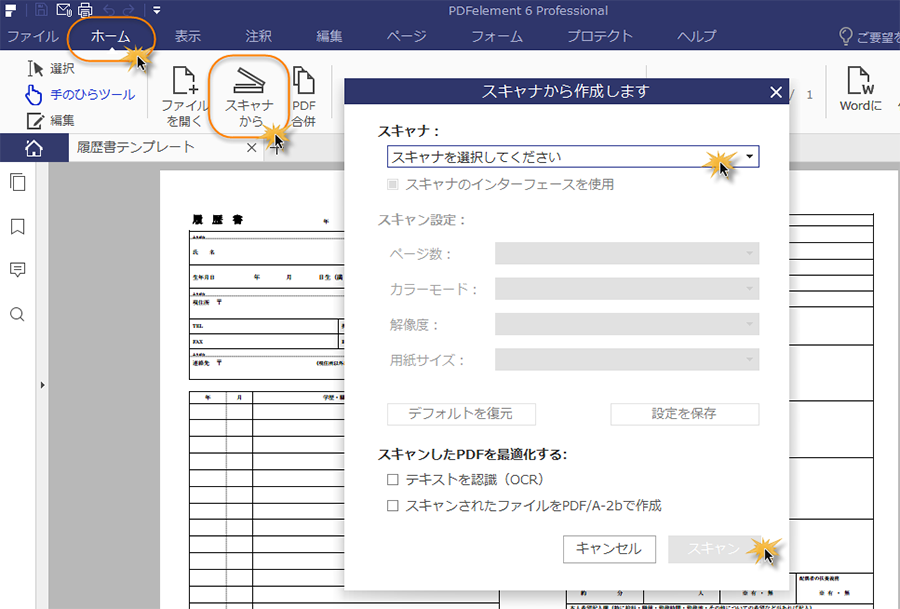Click the redo arrow in title bar
Screen dimensions: 900x609
(129, 10)
